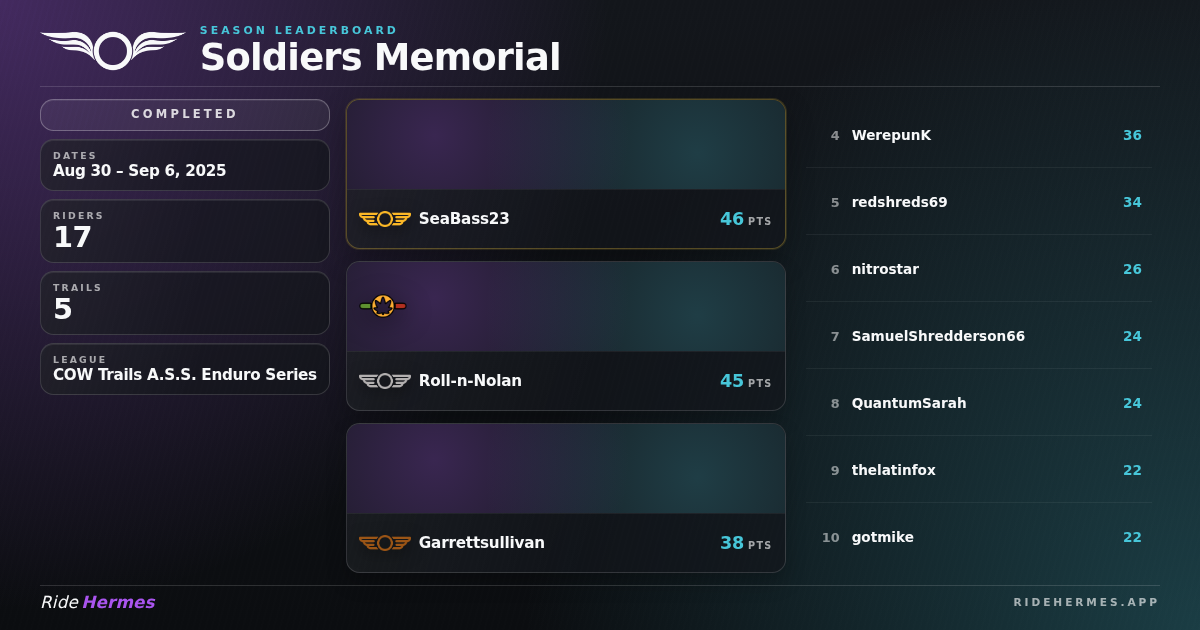The image size is (1200, 630).
Task: Open the Trails count card
Action: tap(185, 303)
